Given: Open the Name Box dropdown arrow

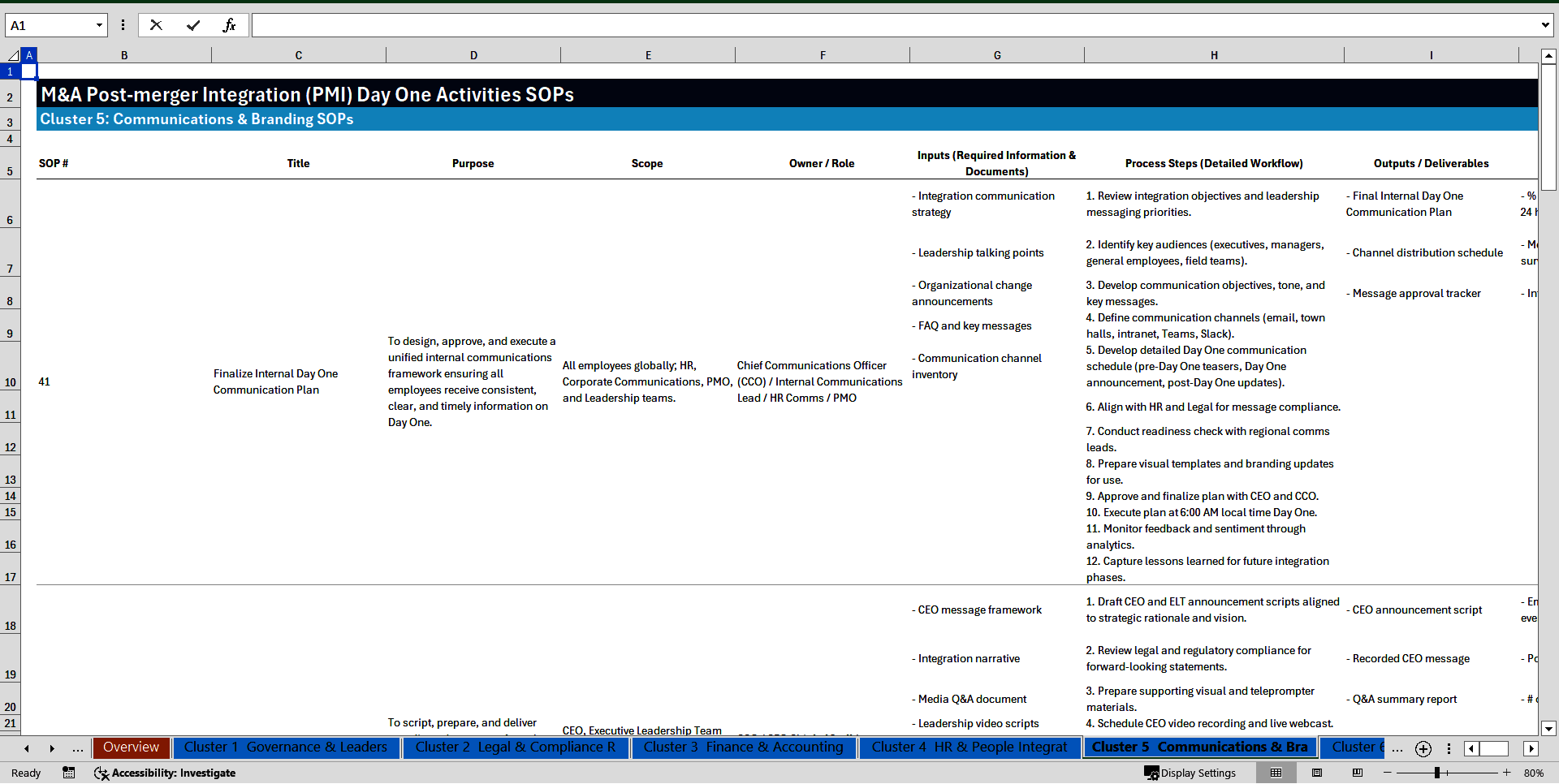Looking at the screenshot, I should [x=98, y=24].
